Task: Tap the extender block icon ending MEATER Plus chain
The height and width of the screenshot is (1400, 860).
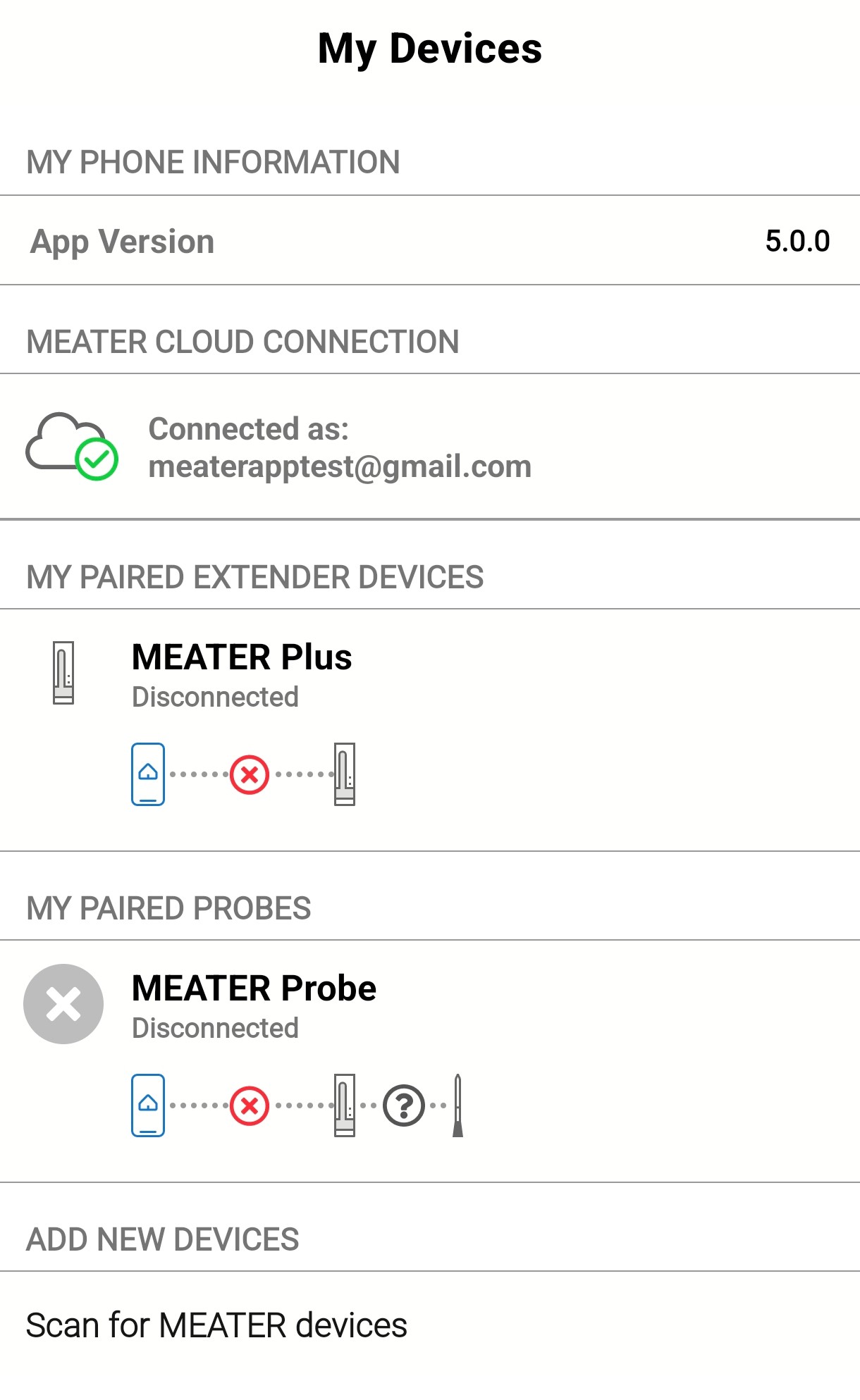Action: (x=345, y=774)
